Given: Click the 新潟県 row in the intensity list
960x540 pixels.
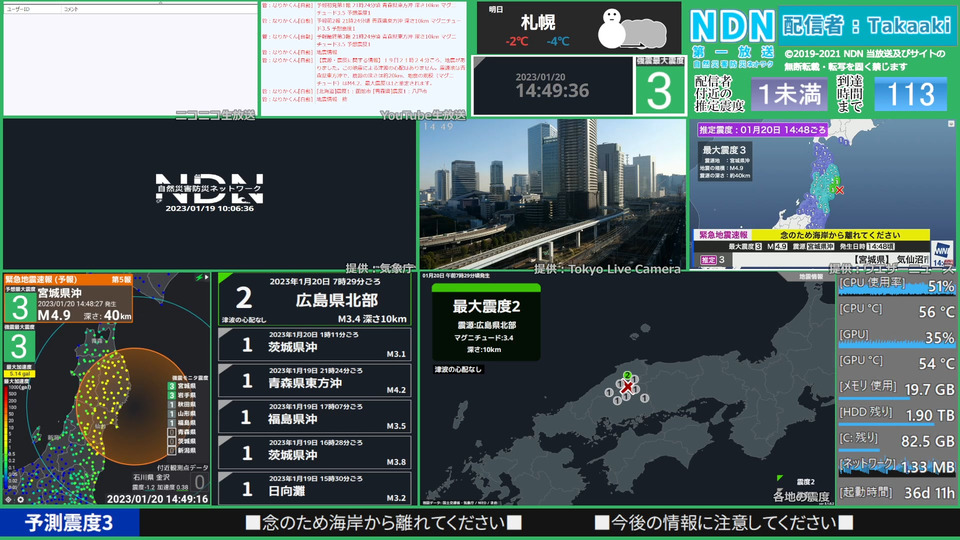Looking at the screenshot, I should tap(182, 450).
